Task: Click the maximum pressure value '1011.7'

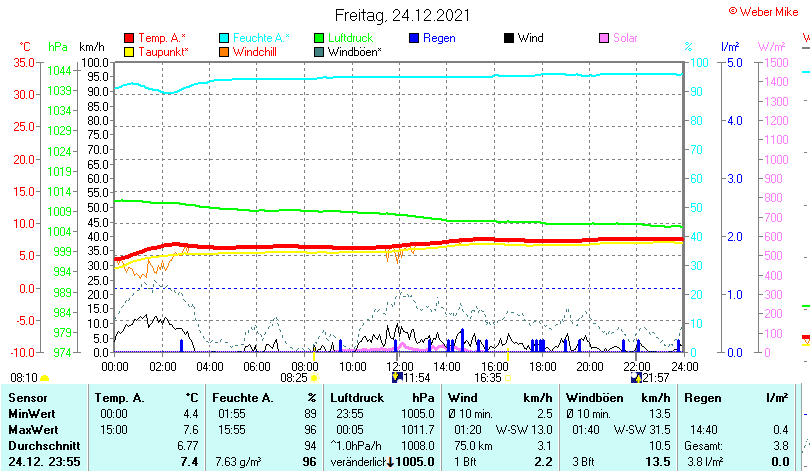Action: (418, 430)
